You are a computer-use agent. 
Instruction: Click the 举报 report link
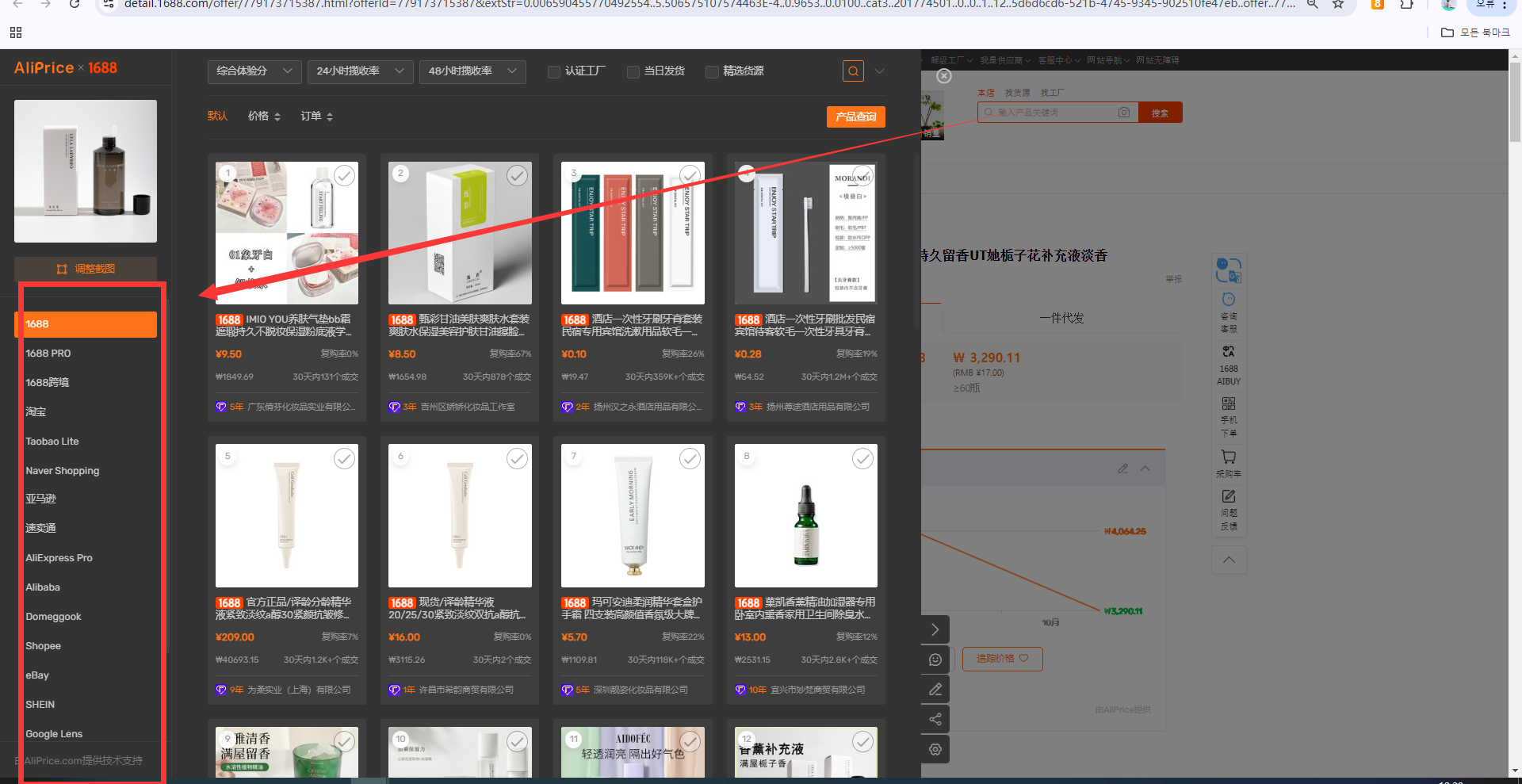click(x=1173, y=279)
